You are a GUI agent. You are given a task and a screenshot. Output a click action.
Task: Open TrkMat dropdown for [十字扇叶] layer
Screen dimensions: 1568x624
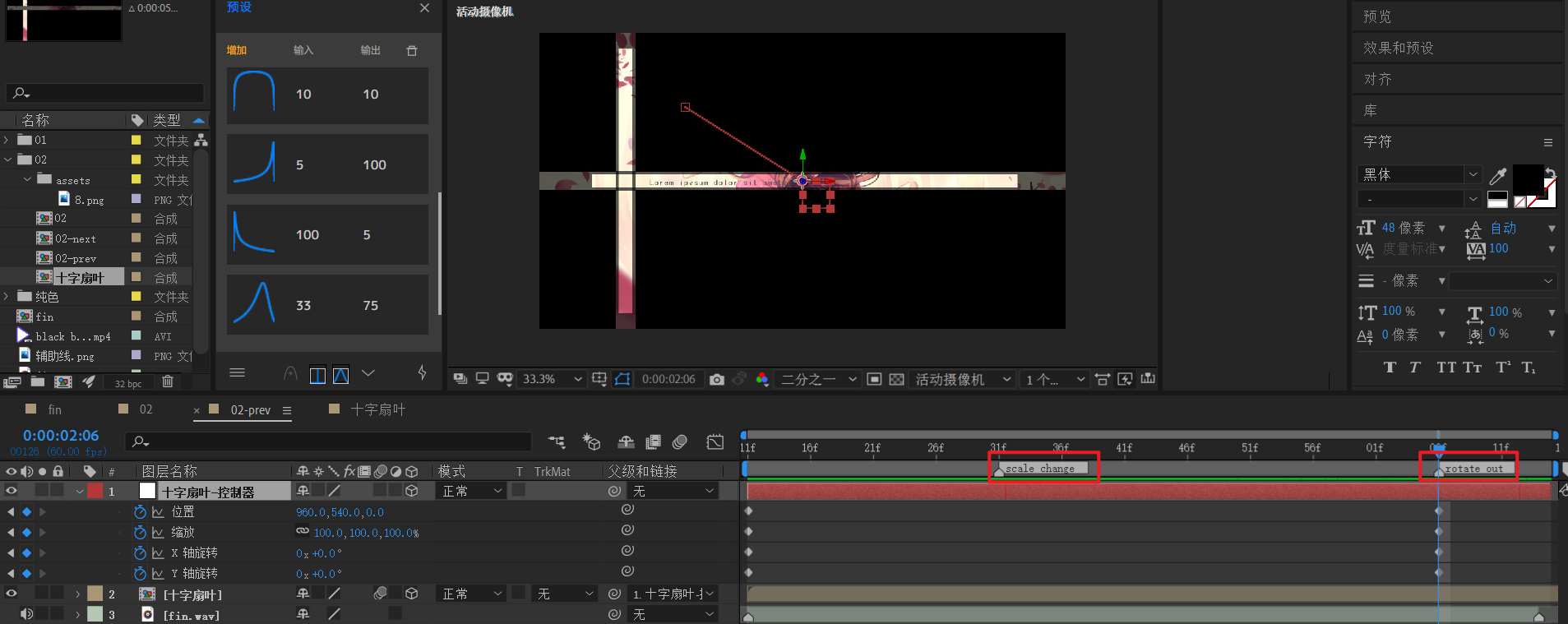pyautogui.click(x=564, y=594)
